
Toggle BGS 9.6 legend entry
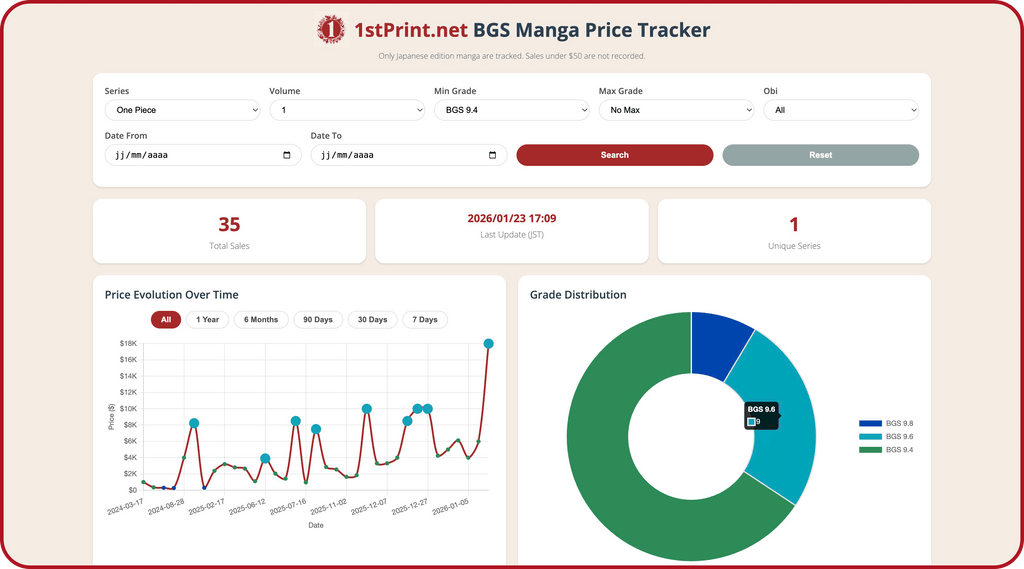click(x=886, y=436)
